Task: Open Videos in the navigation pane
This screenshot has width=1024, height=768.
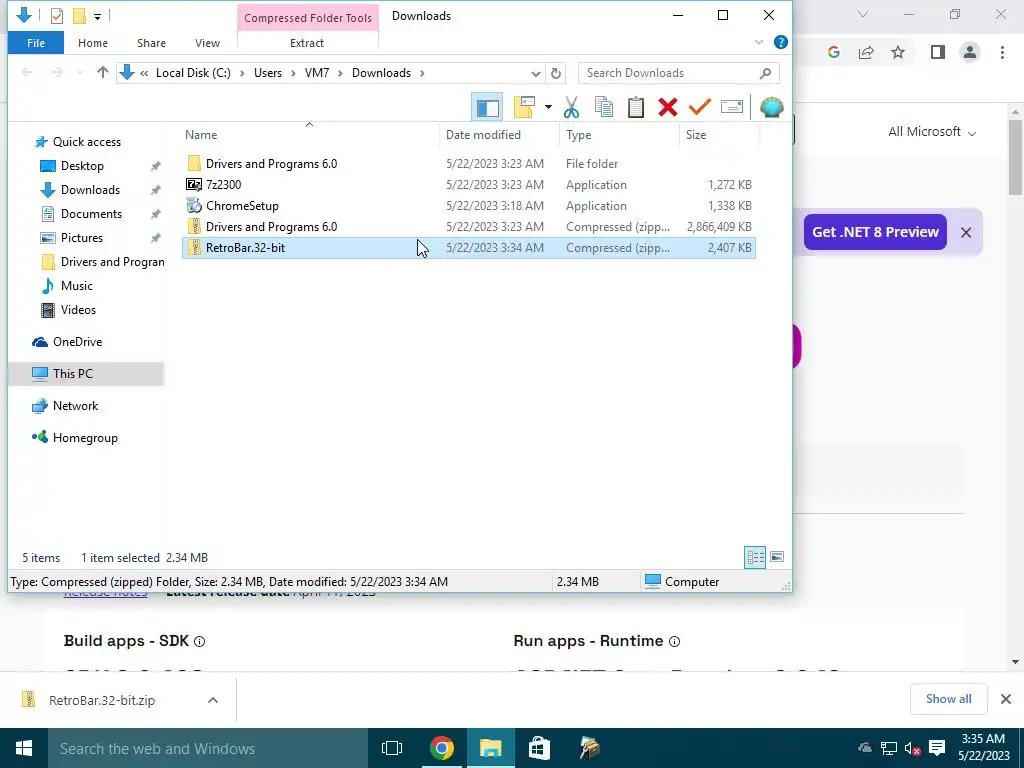Action: click(x=78, y=310)
